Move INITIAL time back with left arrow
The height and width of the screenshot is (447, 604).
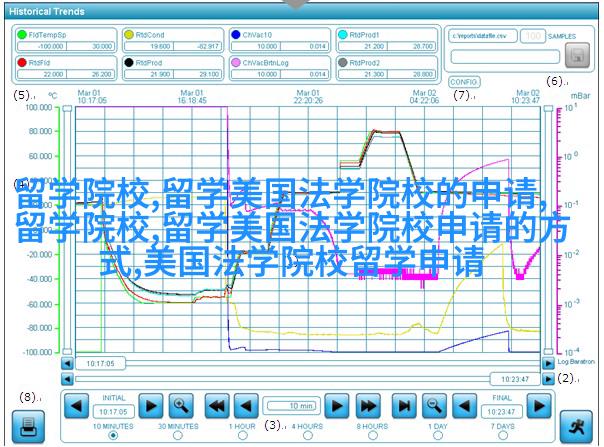76,406
